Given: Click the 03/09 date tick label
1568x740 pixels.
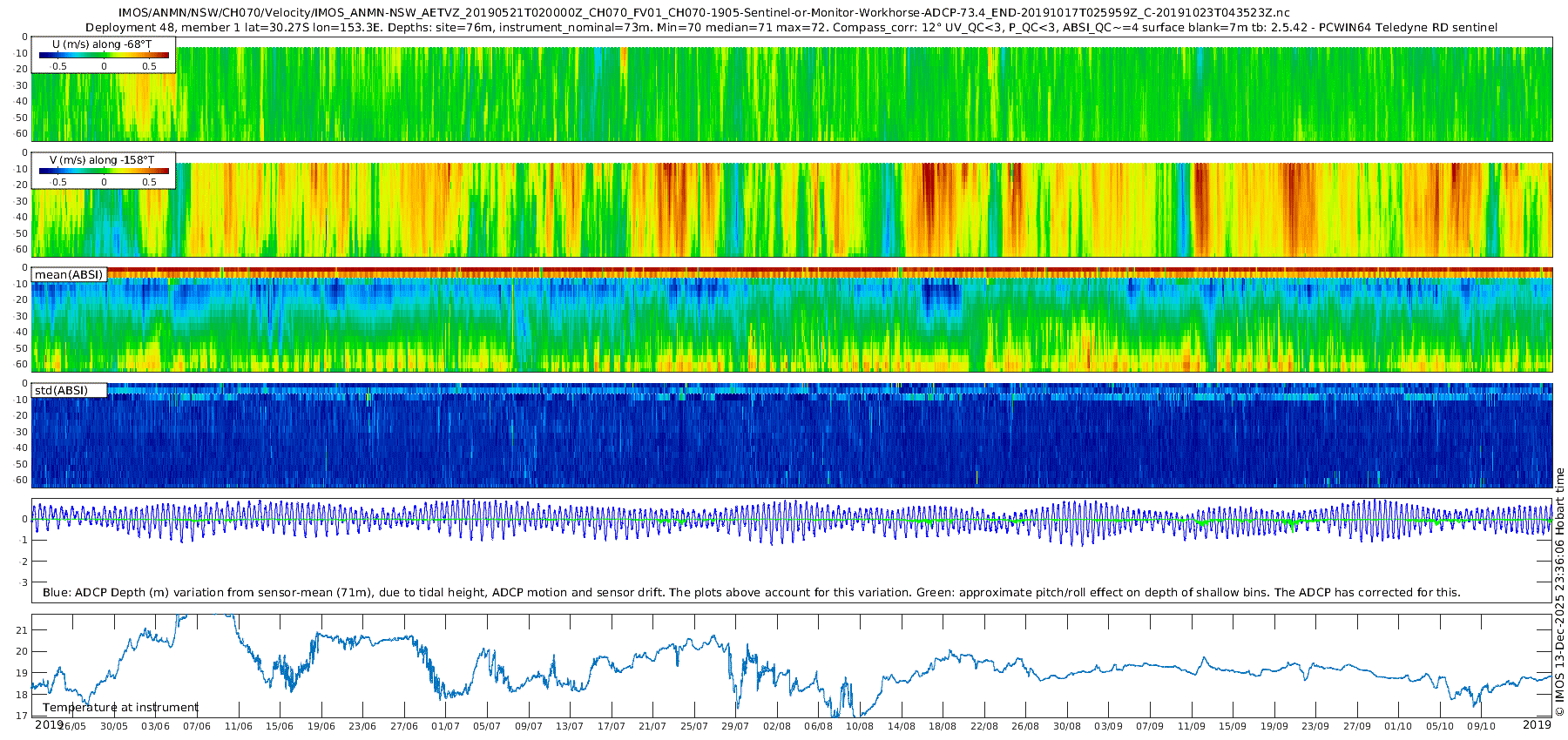Looking at the screenshot, I should tap(1108, 726).
